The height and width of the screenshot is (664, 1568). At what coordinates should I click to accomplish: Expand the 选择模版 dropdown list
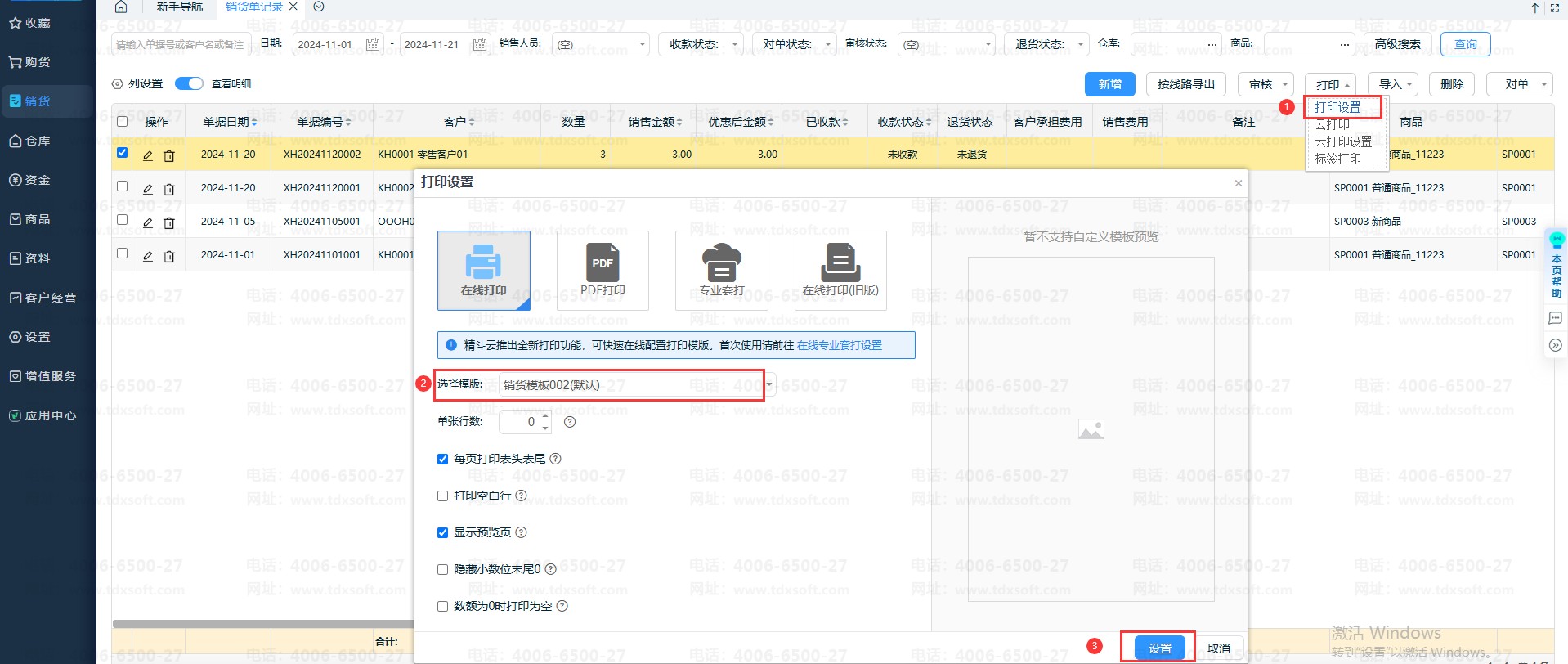click(769, 384)
